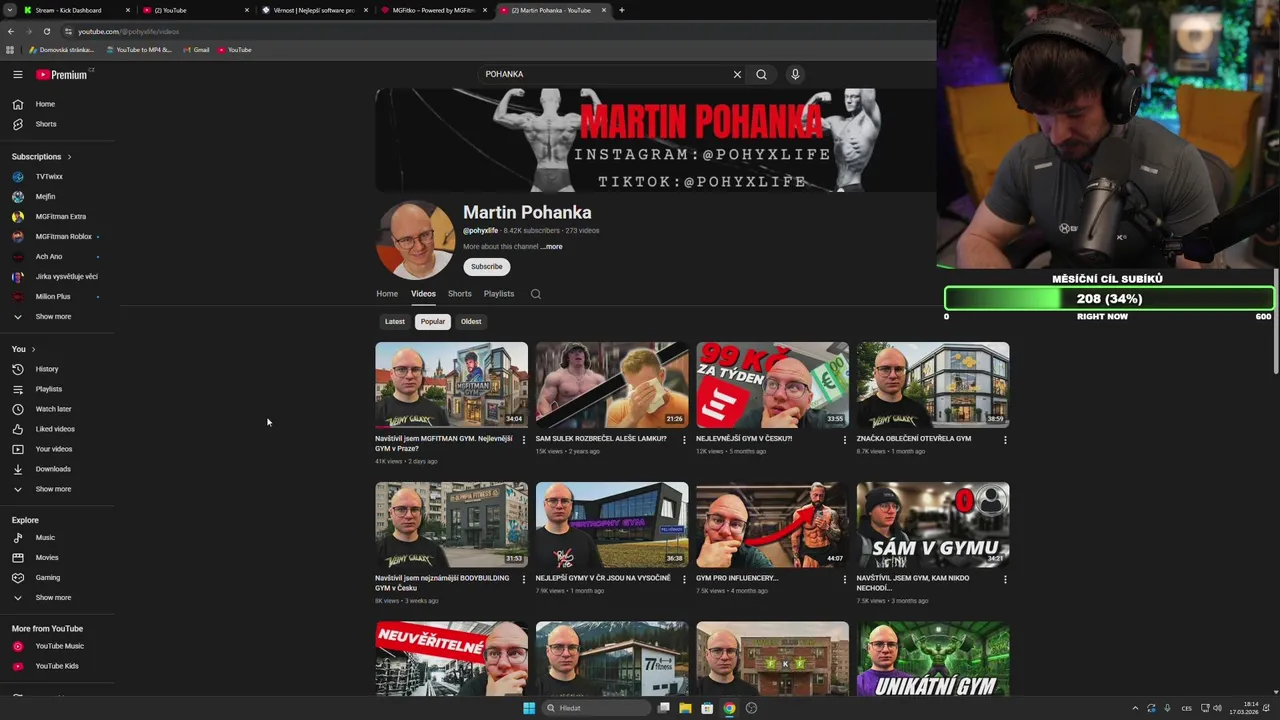1280x720 pixels.
Task: Open Martin Pohanka channel avatar
Action: pos(415,240)
